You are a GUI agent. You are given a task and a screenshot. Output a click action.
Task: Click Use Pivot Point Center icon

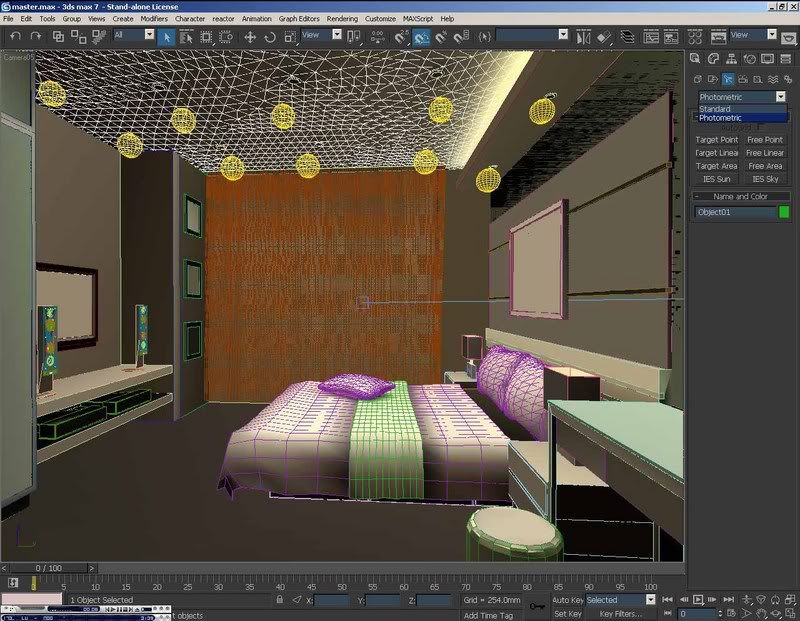[353, 37]
